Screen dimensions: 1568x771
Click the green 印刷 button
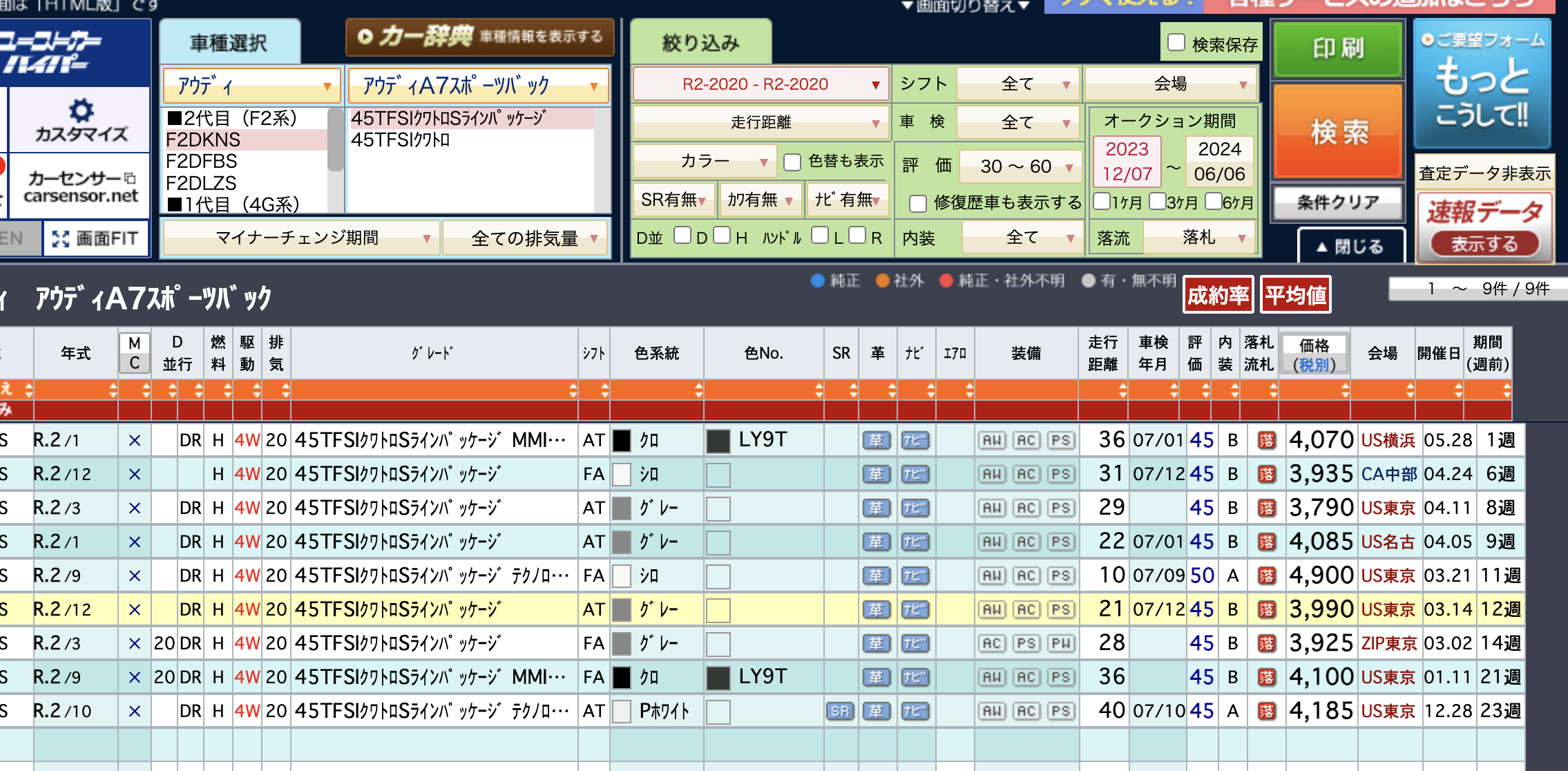1338,49
